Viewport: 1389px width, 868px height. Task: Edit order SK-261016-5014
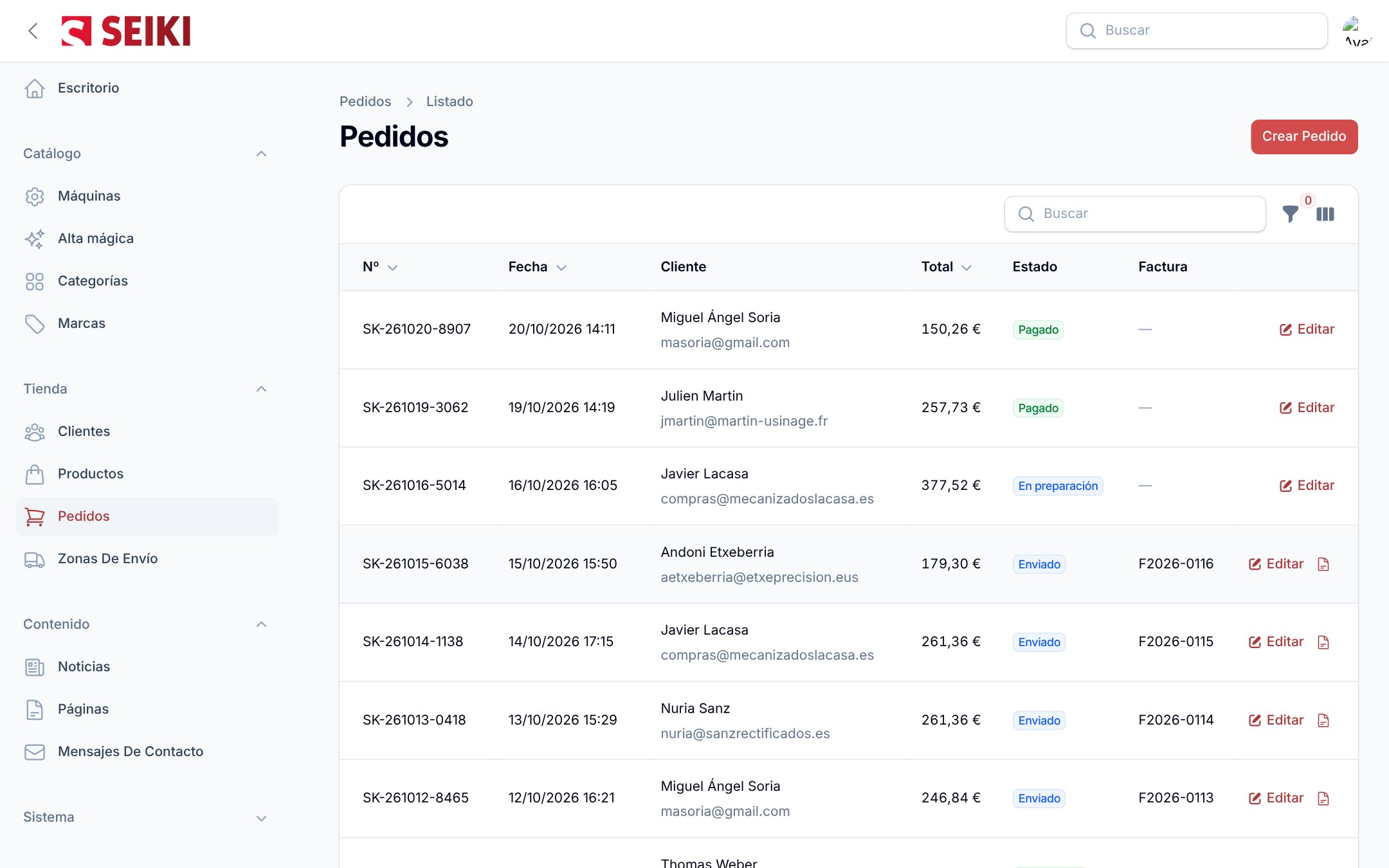point(1307,485)
